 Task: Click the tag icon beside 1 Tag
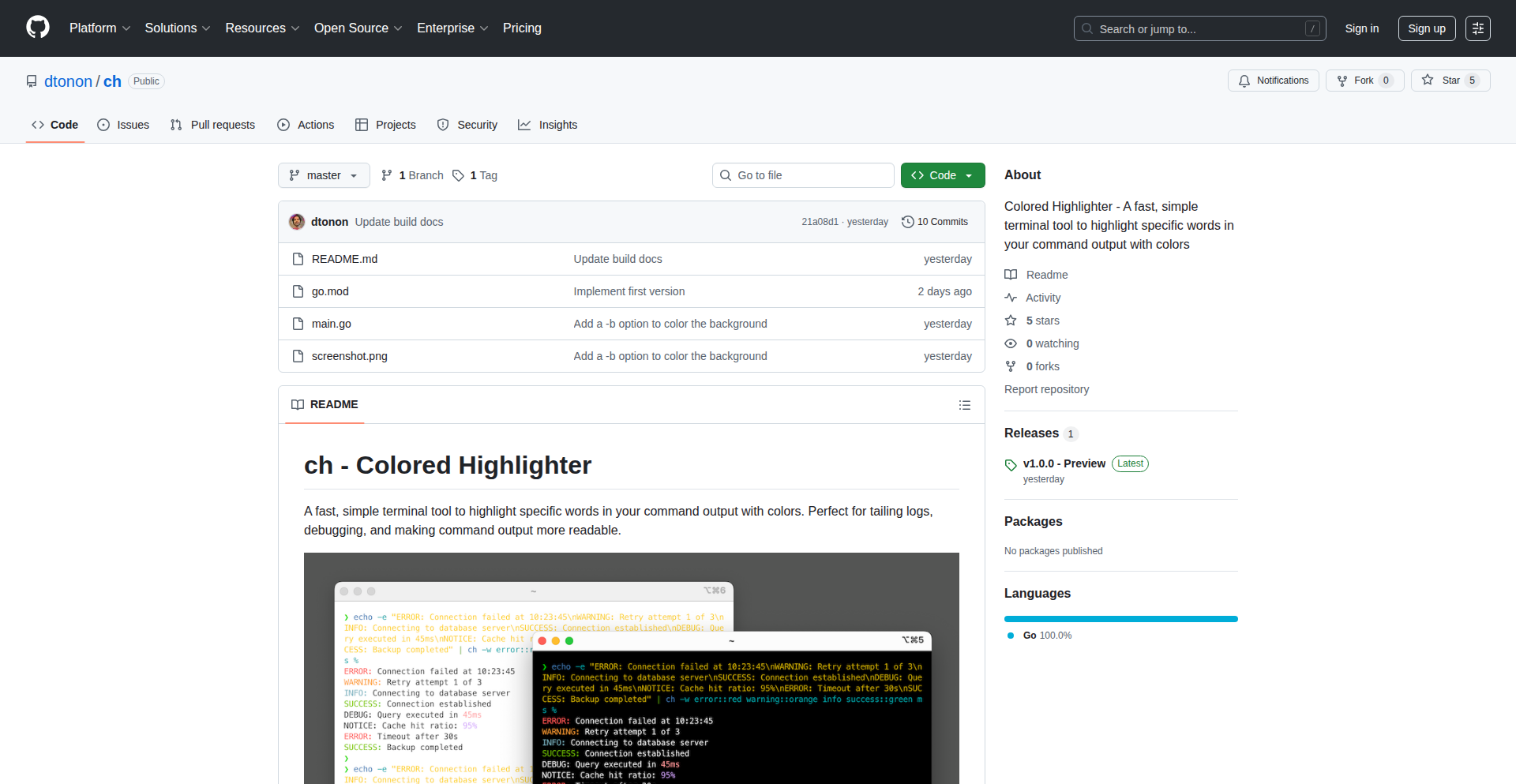(458, 175)
